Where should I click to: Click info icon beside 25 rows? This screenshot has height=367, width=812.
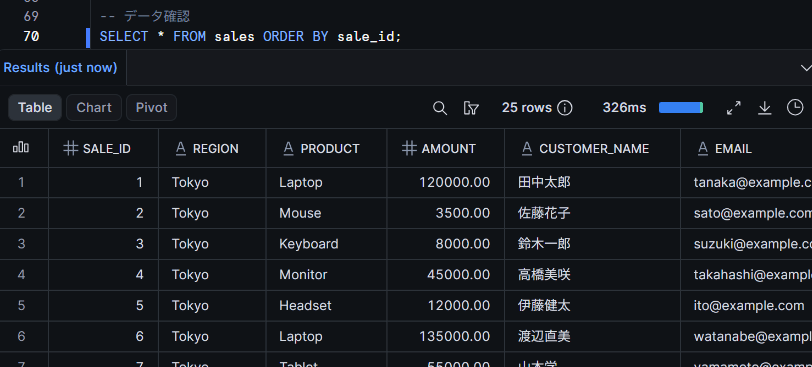(564, 108)
